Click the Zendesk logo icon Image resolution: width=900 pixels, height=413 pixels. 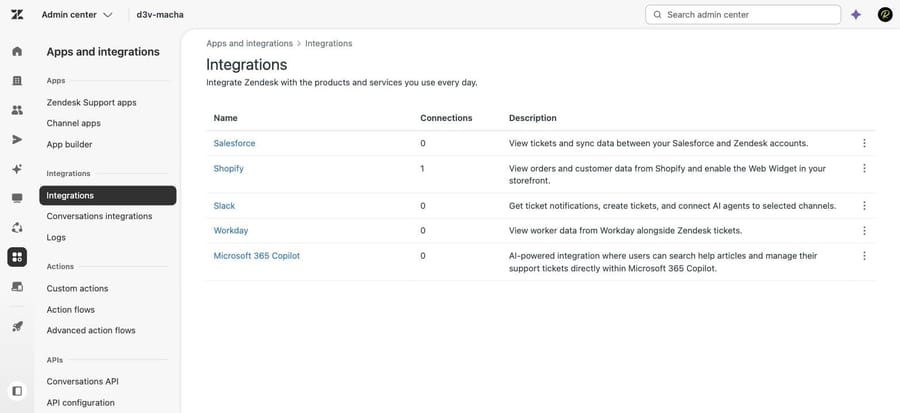click(17, 14)
